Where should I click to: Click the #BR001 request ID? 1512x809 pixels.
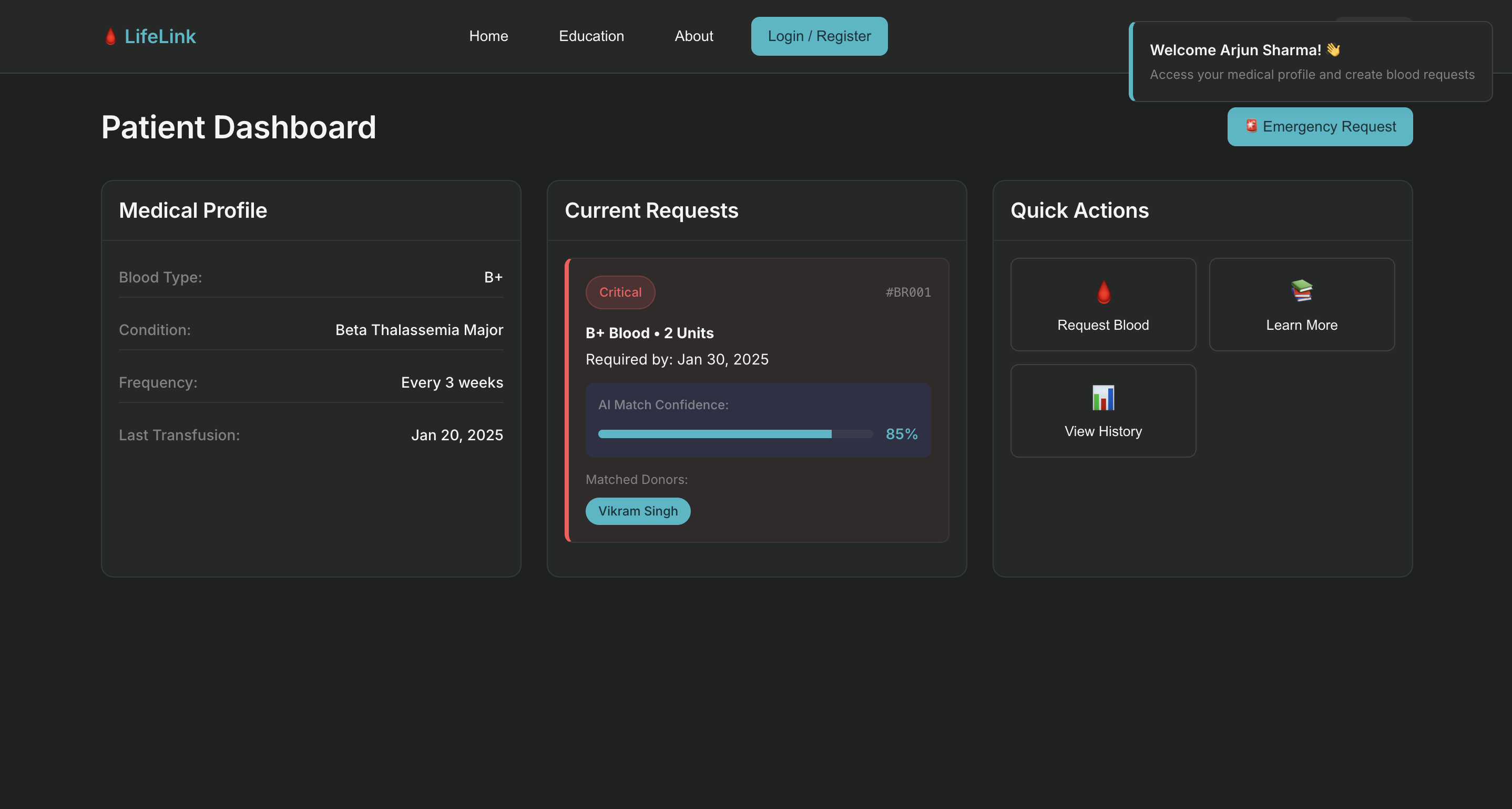click(907, 292)
